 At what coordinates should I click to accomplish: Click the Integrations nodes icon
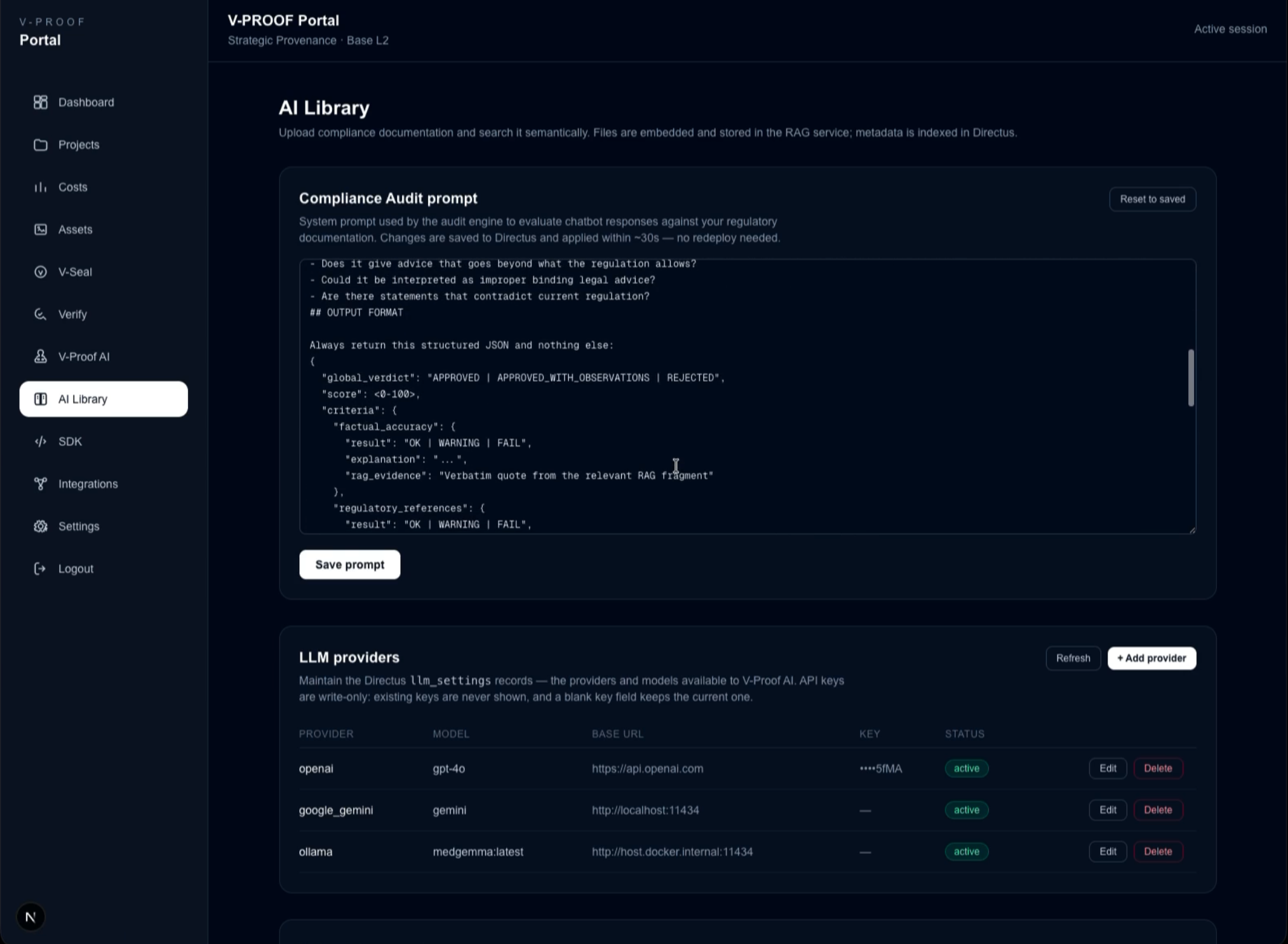pyautogui.click(x=41, y=484)
